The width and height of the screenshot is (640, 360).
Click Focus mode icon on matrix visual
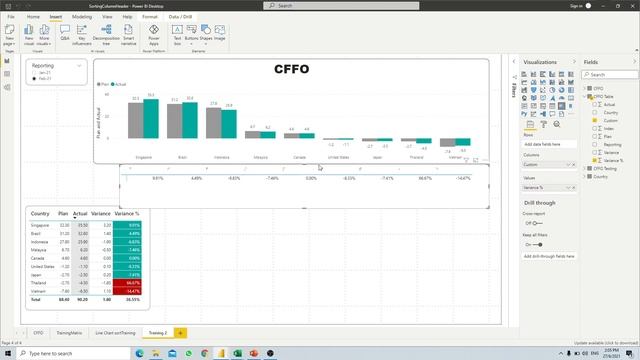[x=476, y=160]
